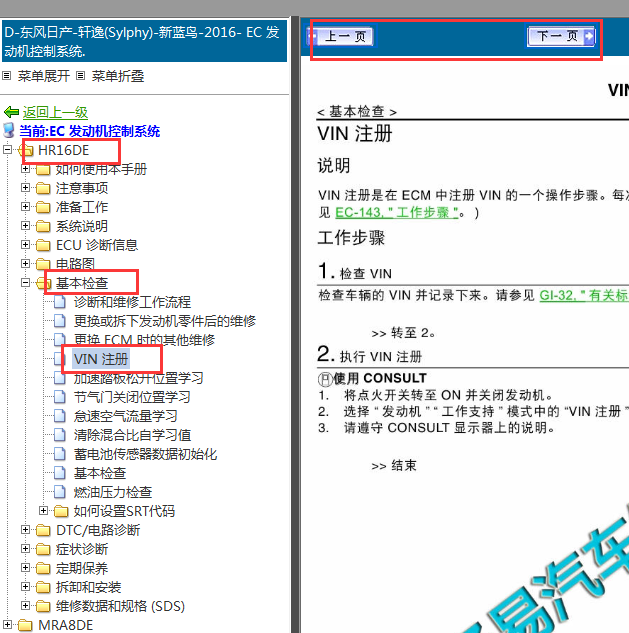
Task: Click the 节气门关闭位置学习 document icon
Action: click(x=60, y=397)
